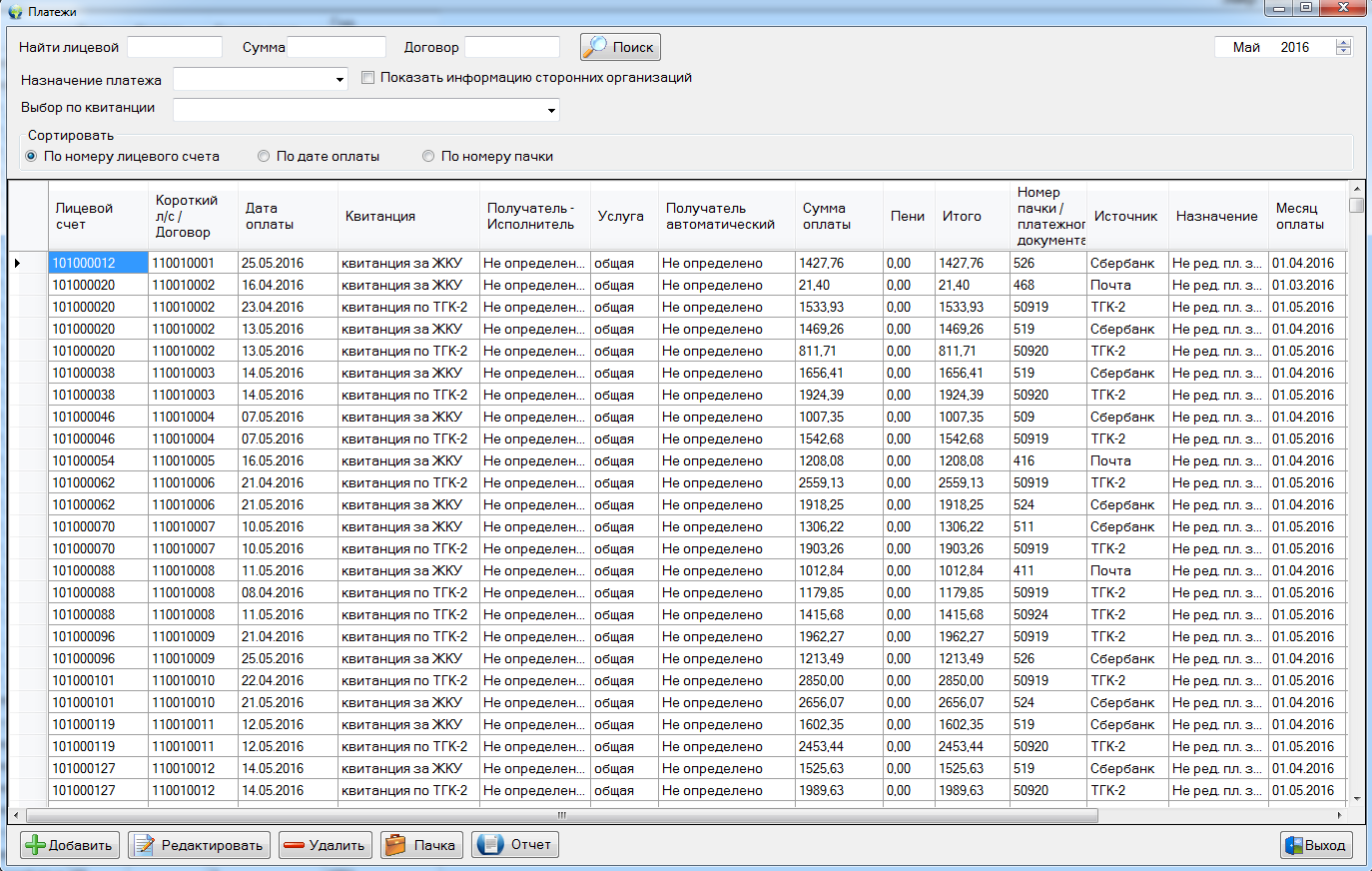
Task: Click into the Найти лицевой input field
Action: pos(175,47)
